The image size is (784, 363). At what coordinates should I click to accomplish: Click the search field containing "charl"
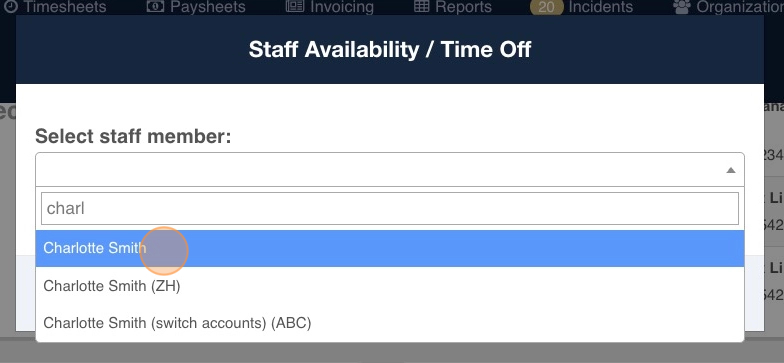390,208
